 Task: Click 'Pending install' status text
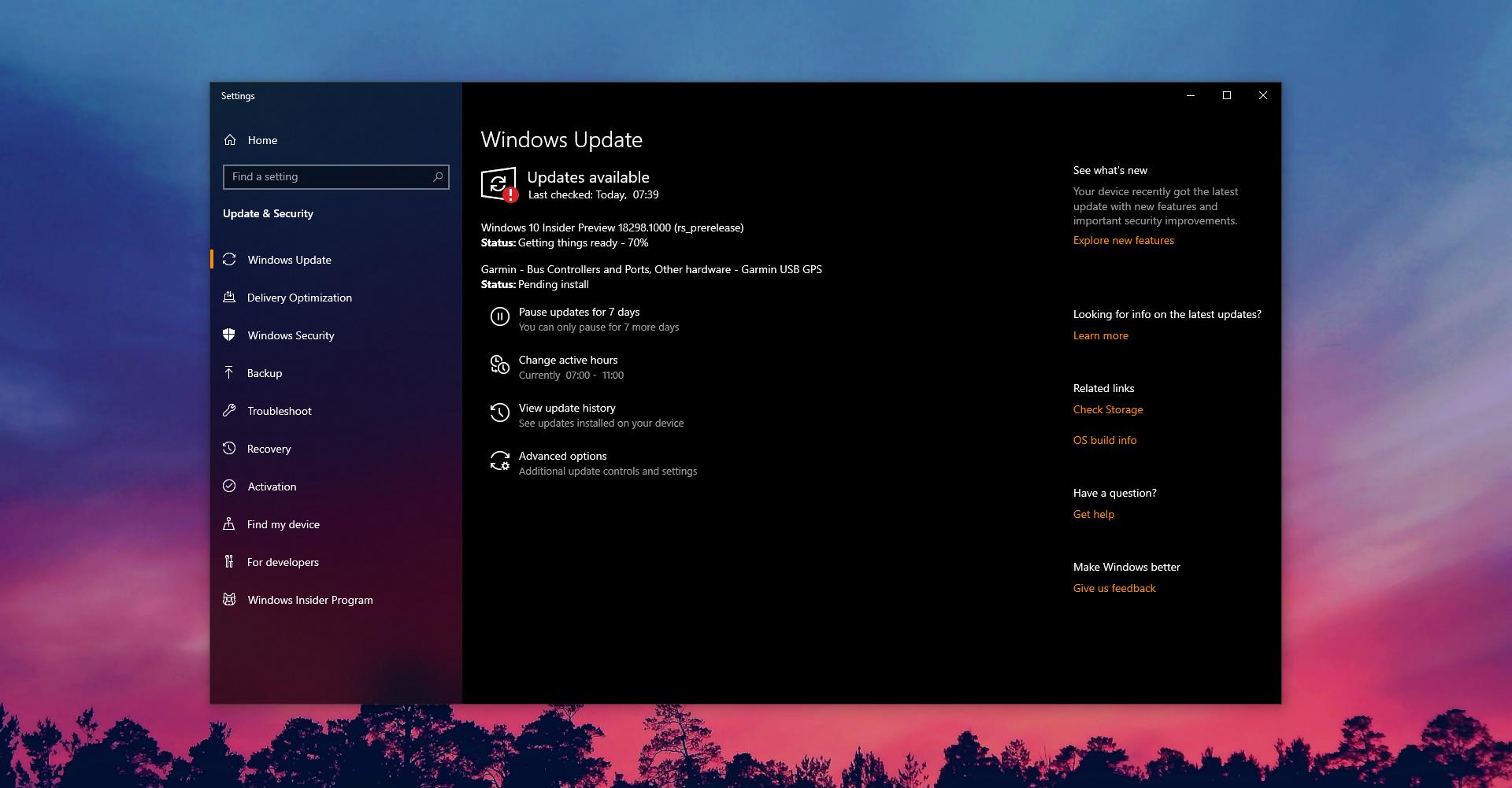pyautogui.click(x=553, y=284)
